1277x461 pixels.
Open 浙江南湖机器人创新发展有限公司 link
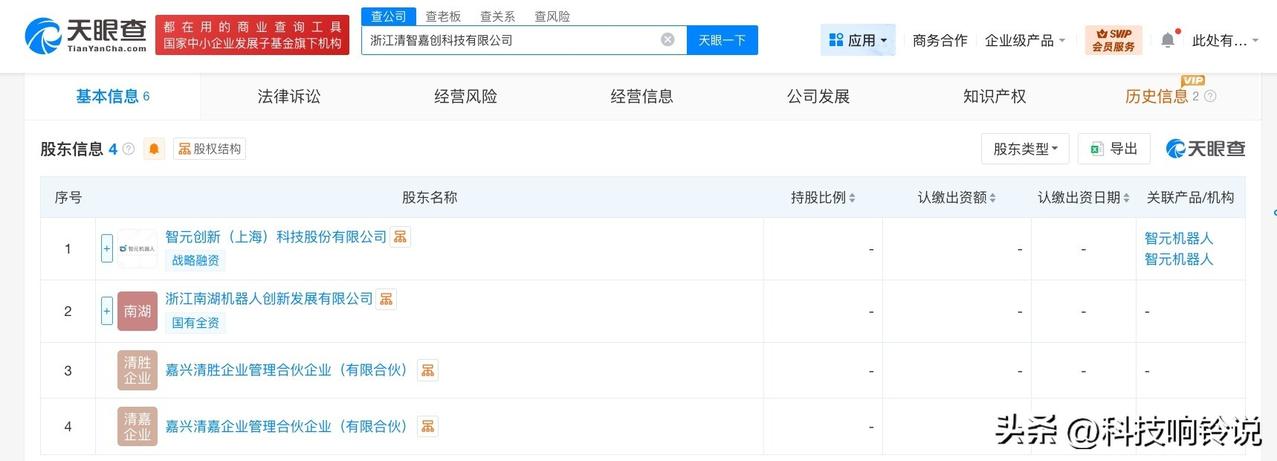coord(269,298)
